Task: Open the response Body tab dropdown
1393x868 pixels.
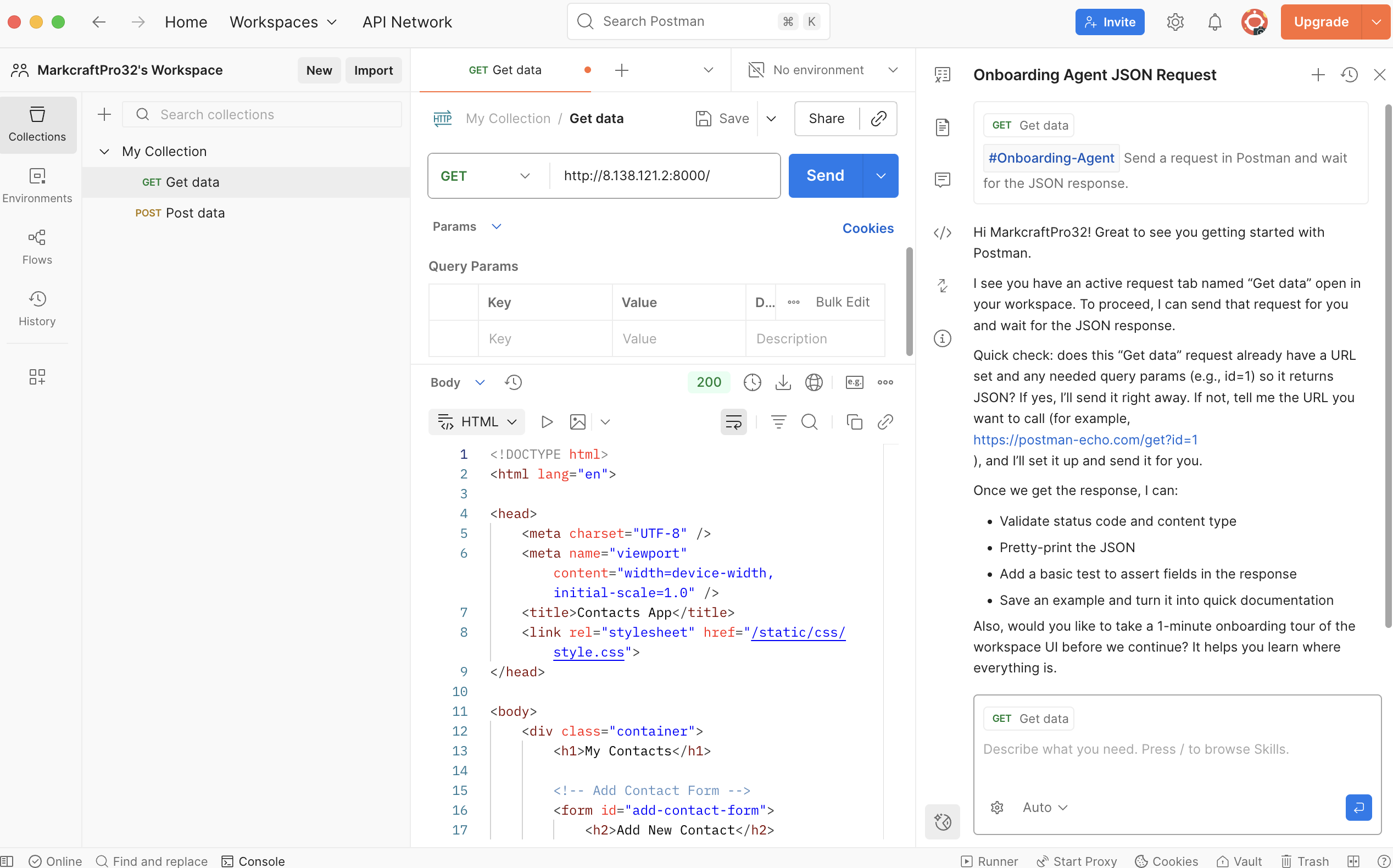Action: (x=458, y=382)
